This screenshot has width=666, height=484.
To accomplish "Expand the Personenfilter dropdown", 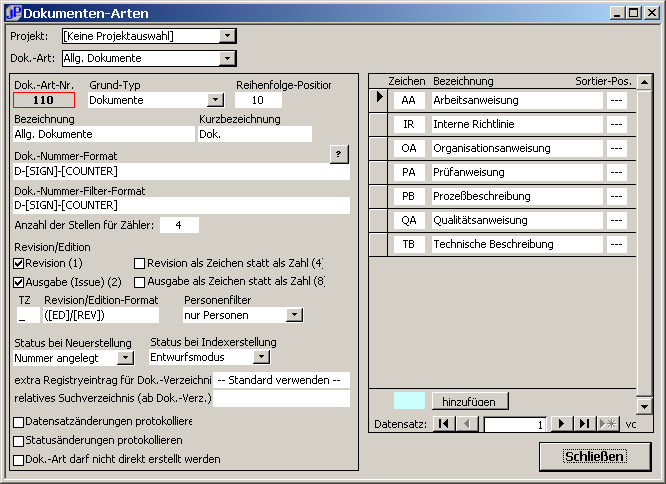I will tap(294, 315).
